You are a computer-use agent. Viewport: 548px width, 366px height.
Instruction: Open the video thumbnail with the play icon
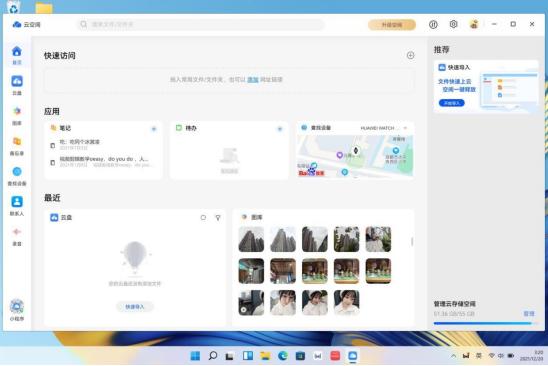251,303
